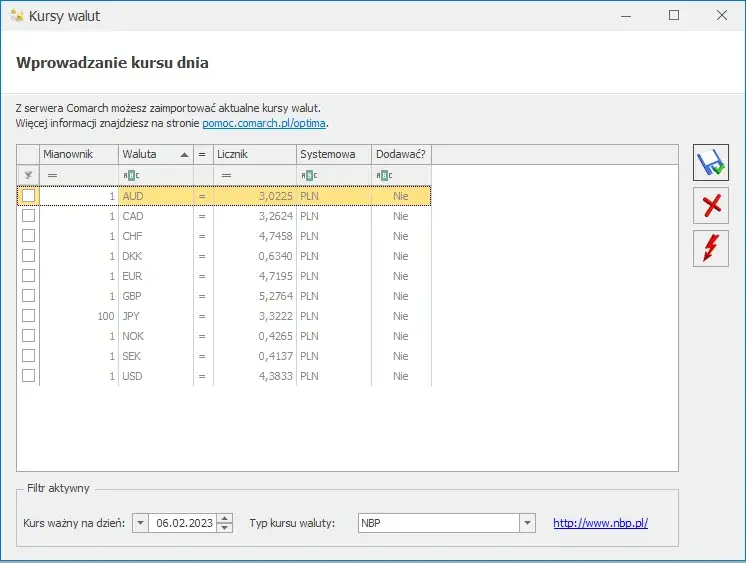The image size is (746, 563).
Task: Click the red lightning bolt import icon
Action: coord(711,248)
